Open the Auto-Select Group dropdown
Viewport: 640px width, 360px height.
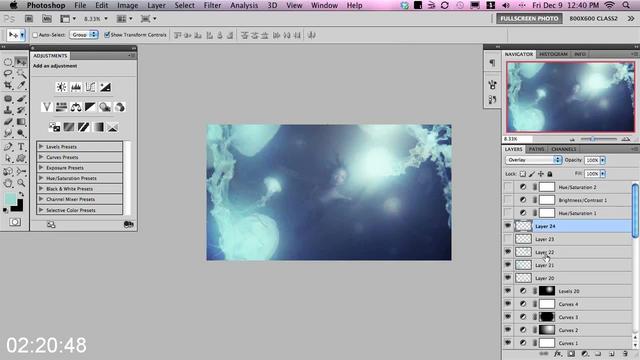pos(84,35)
